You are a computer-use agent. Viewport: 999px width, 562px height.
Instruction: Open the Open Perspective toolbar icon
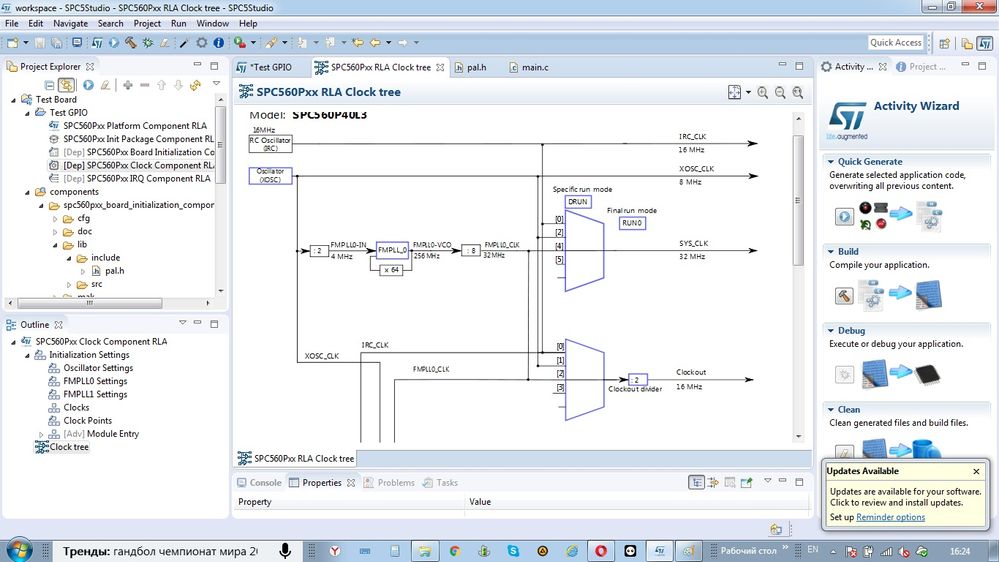[x=945, y=43]
